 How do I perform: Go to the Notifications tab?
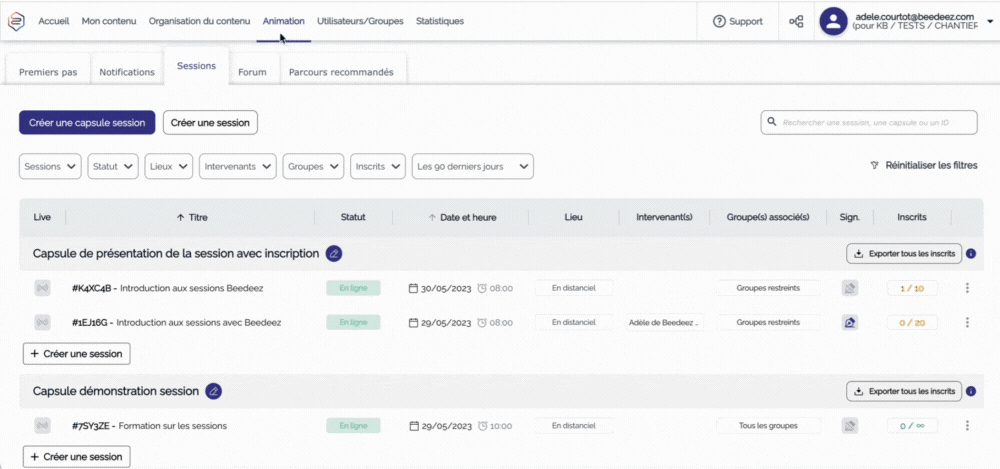(127, 72)
